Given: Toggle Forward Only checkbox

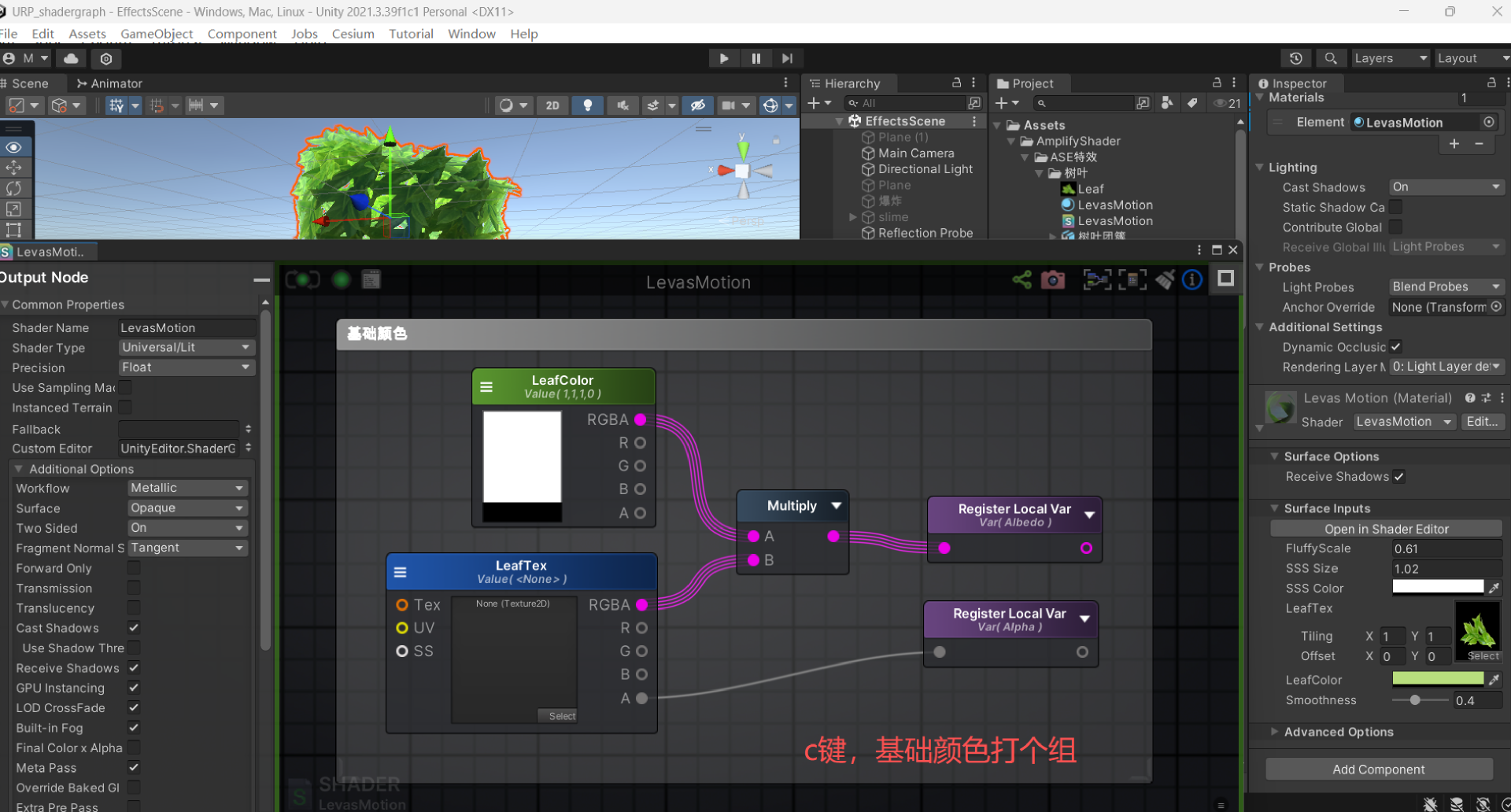Looking at the screenshot, I should point(134,568).
